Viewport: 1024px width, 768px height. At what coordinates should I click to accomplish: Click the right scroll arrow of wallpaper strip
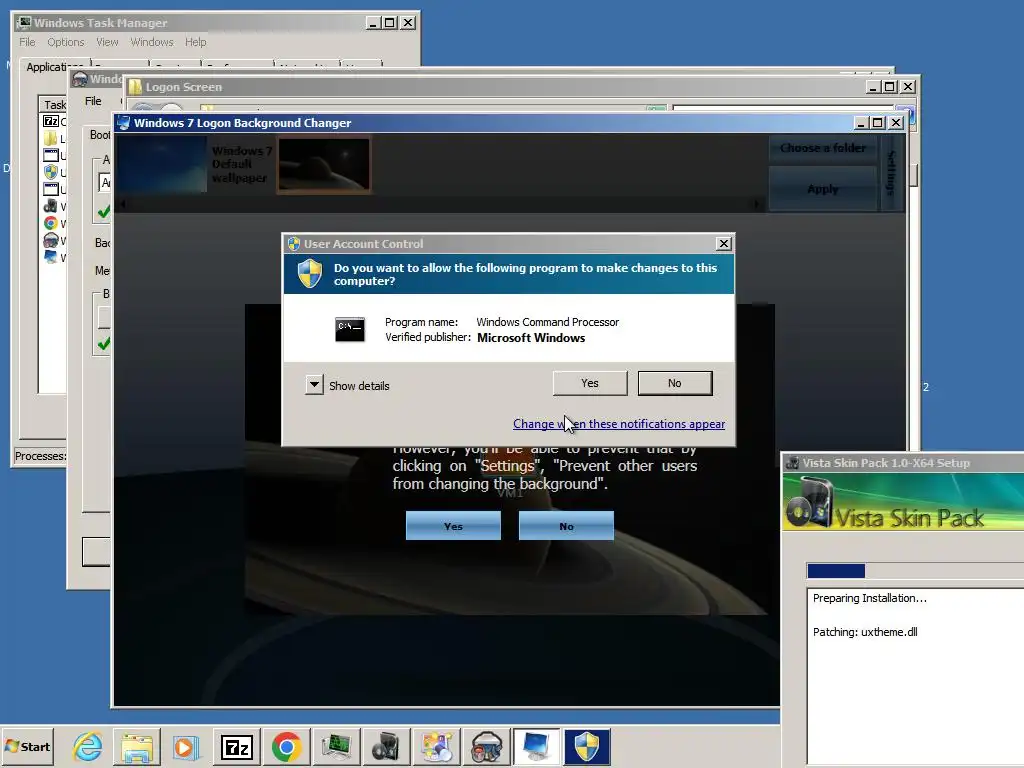756,204
